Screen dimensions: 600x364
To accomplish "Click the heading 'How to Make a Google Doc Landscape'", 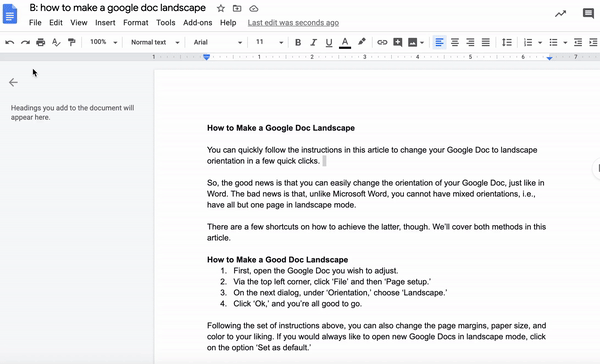I will pos(281,128).
